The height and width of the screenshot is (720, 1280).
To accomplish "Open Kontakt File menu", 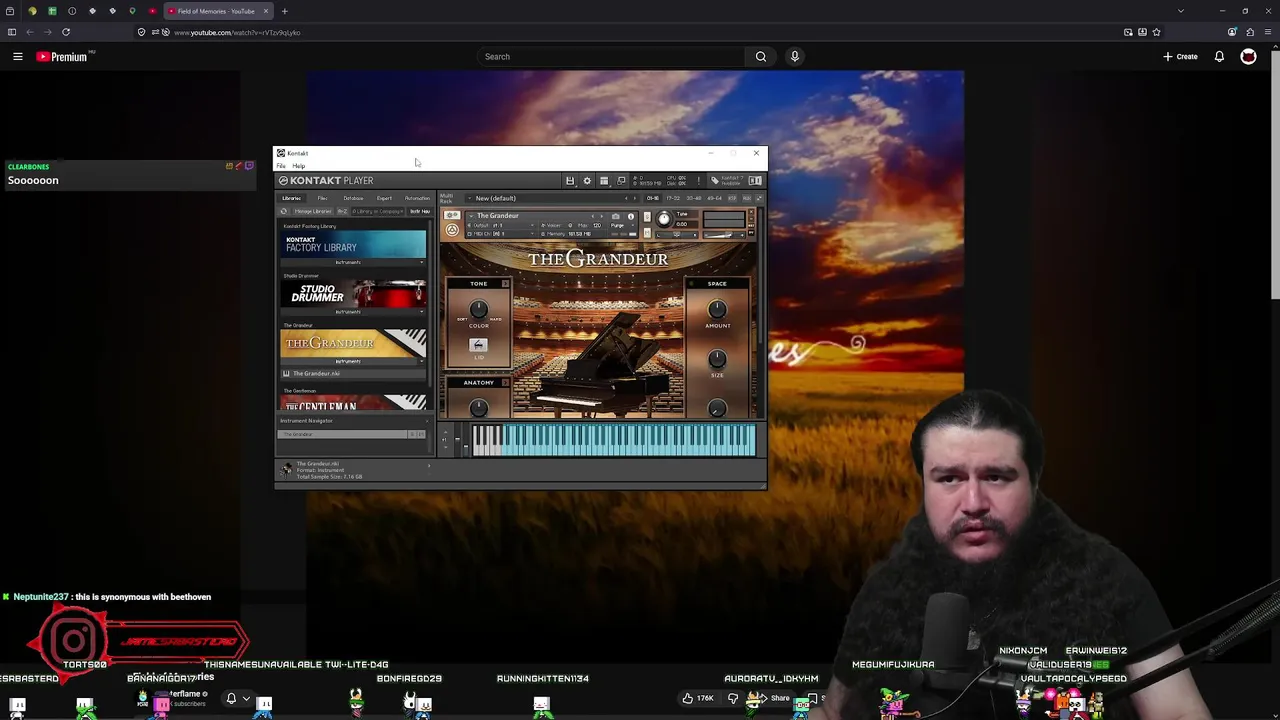I will click(281, 166).
